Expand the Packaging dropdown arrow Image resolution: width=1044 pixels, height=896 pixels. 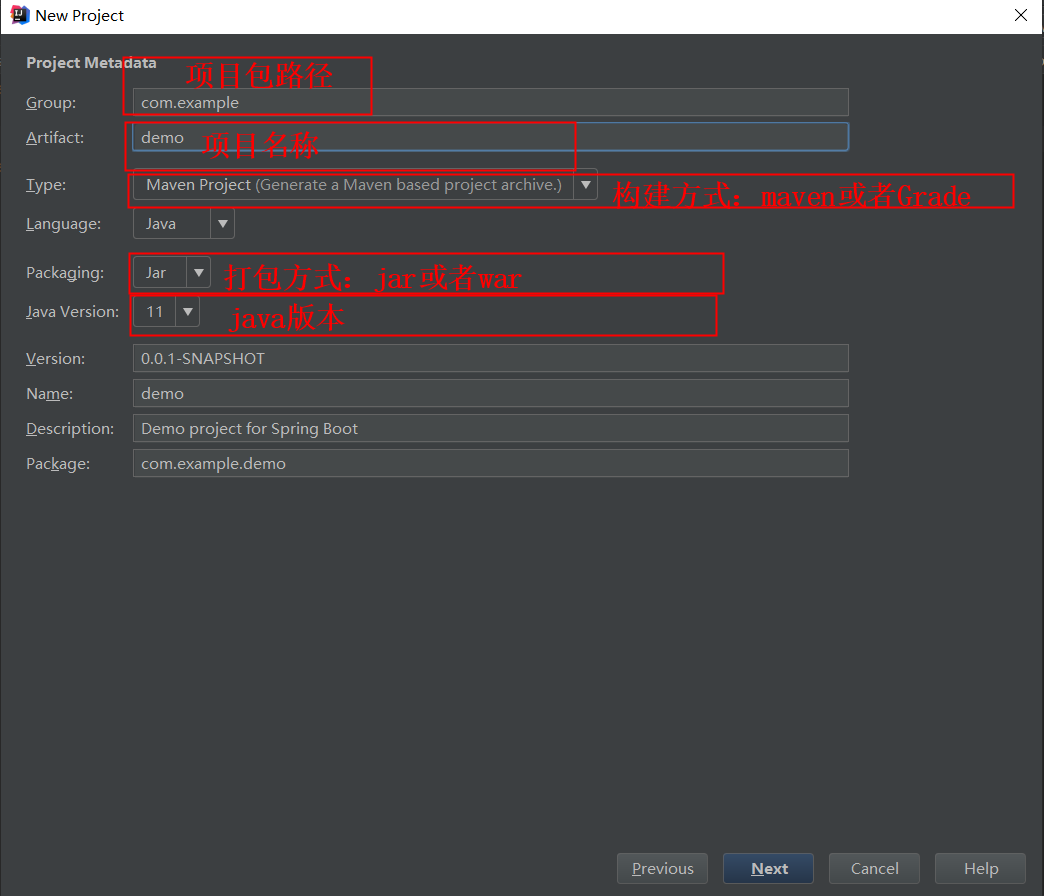[x=198, y=272]
